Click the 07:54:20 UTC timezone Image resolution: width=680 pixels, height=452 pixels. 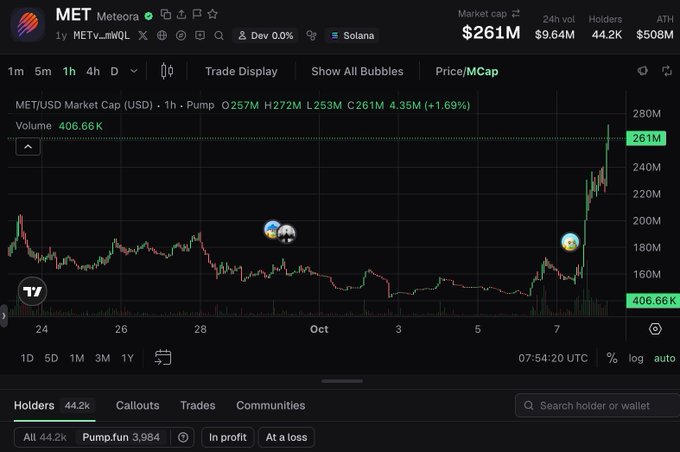tap(553, 358)
